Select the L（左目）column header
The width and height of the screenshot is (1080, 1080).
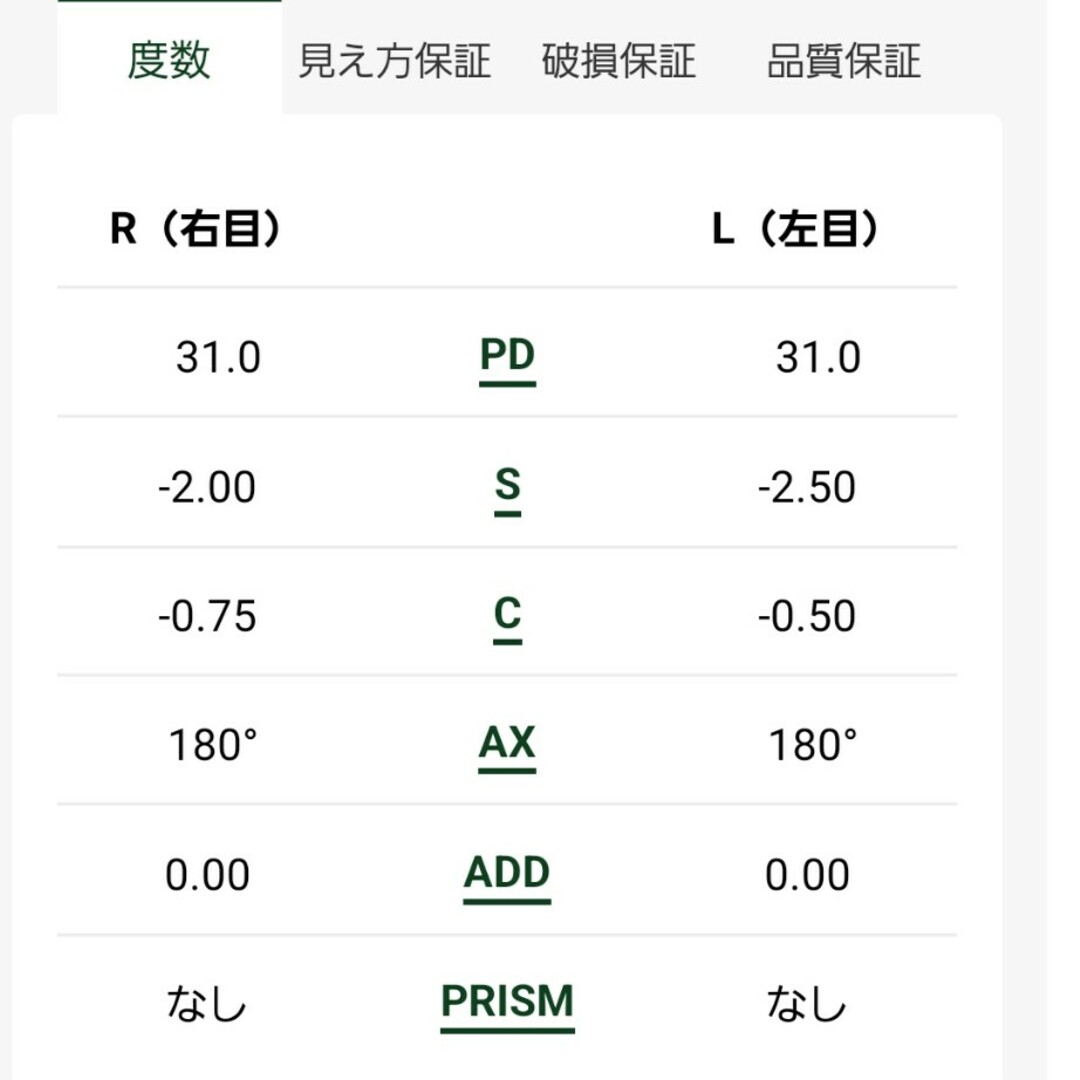795,229
